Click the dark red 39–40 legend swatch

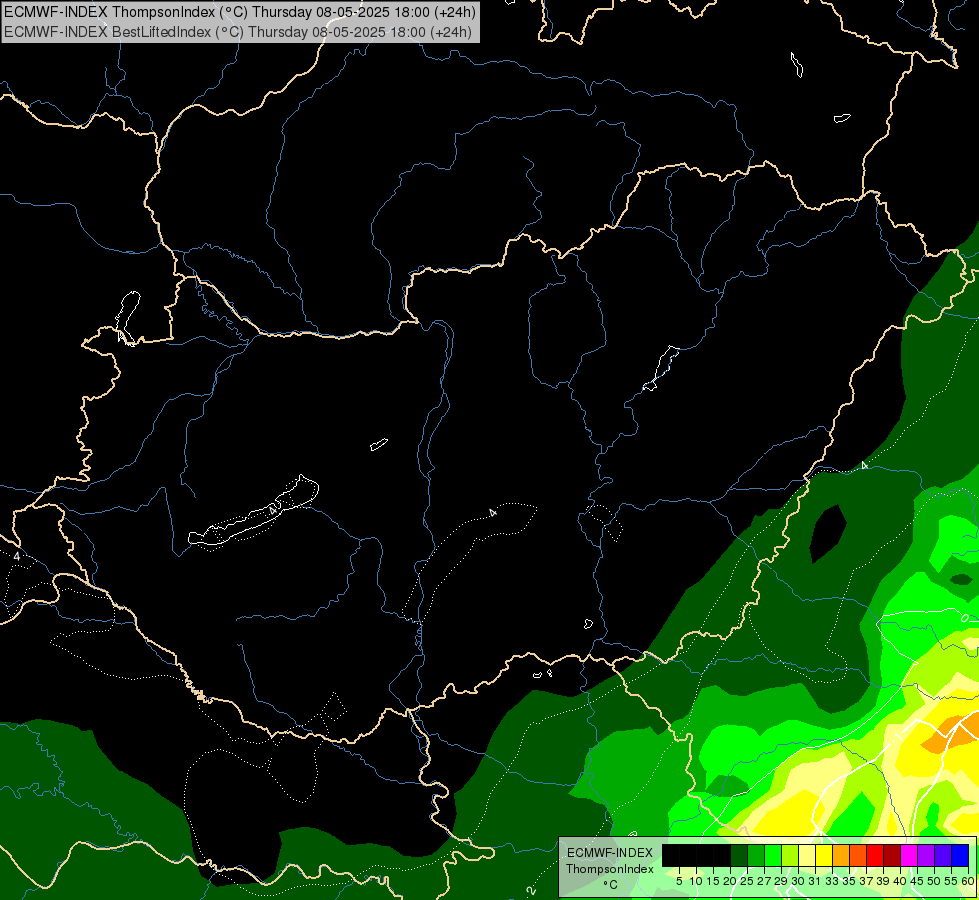[892, 855]
